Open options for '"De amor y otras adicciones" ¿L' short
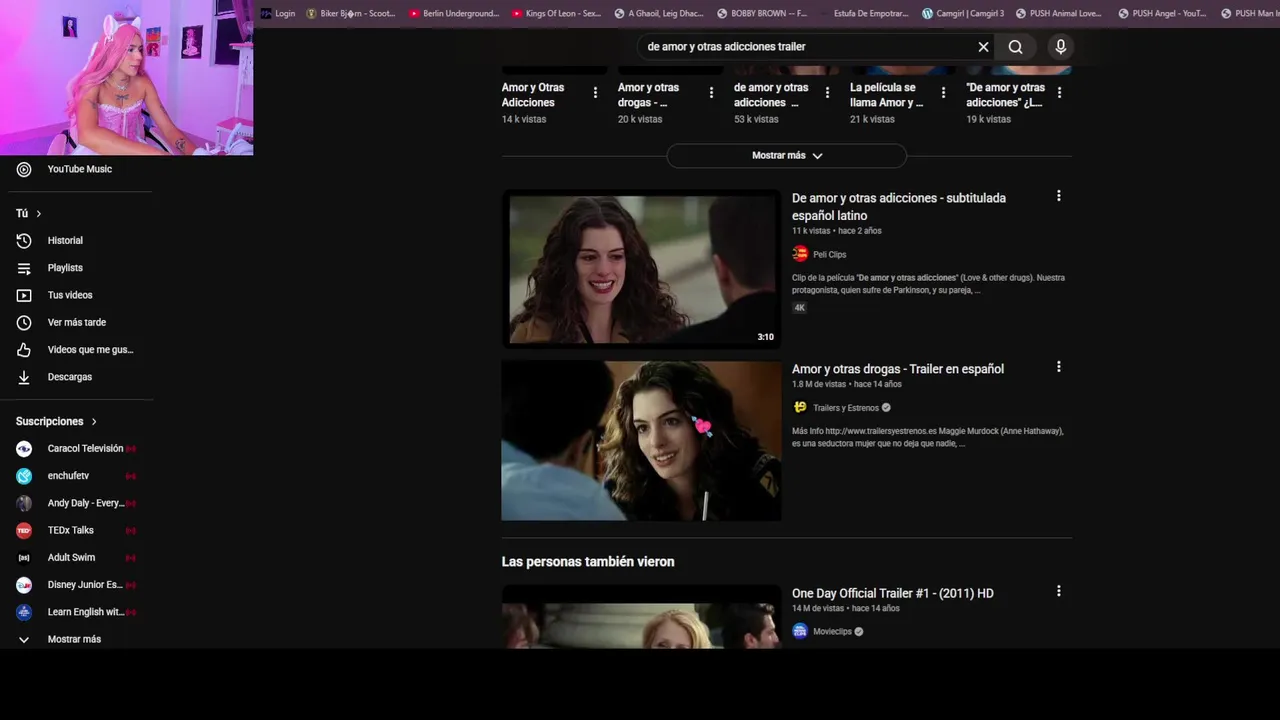1280x720 pixels. pyautogui.click(x=1059, y=93)
